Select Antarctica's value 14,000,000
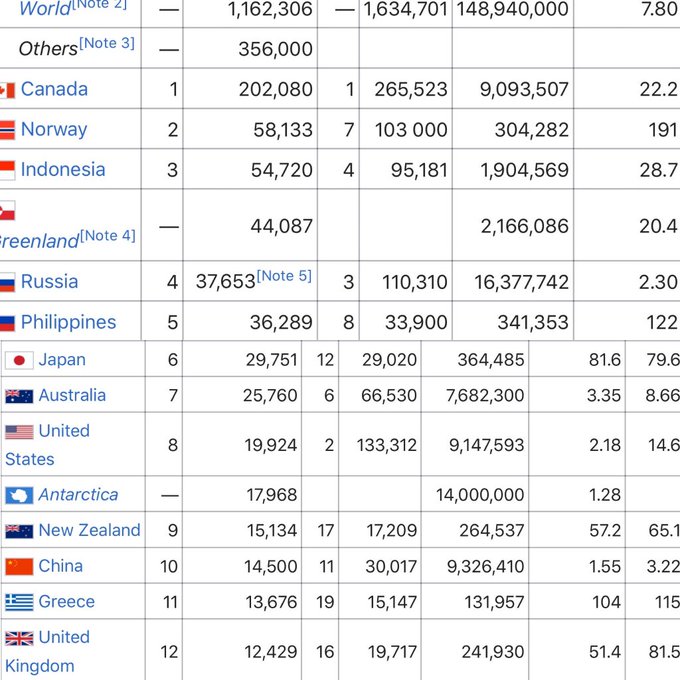Image resolution: width=680 pixels, height=680 pixels. [x=480, y=495]
